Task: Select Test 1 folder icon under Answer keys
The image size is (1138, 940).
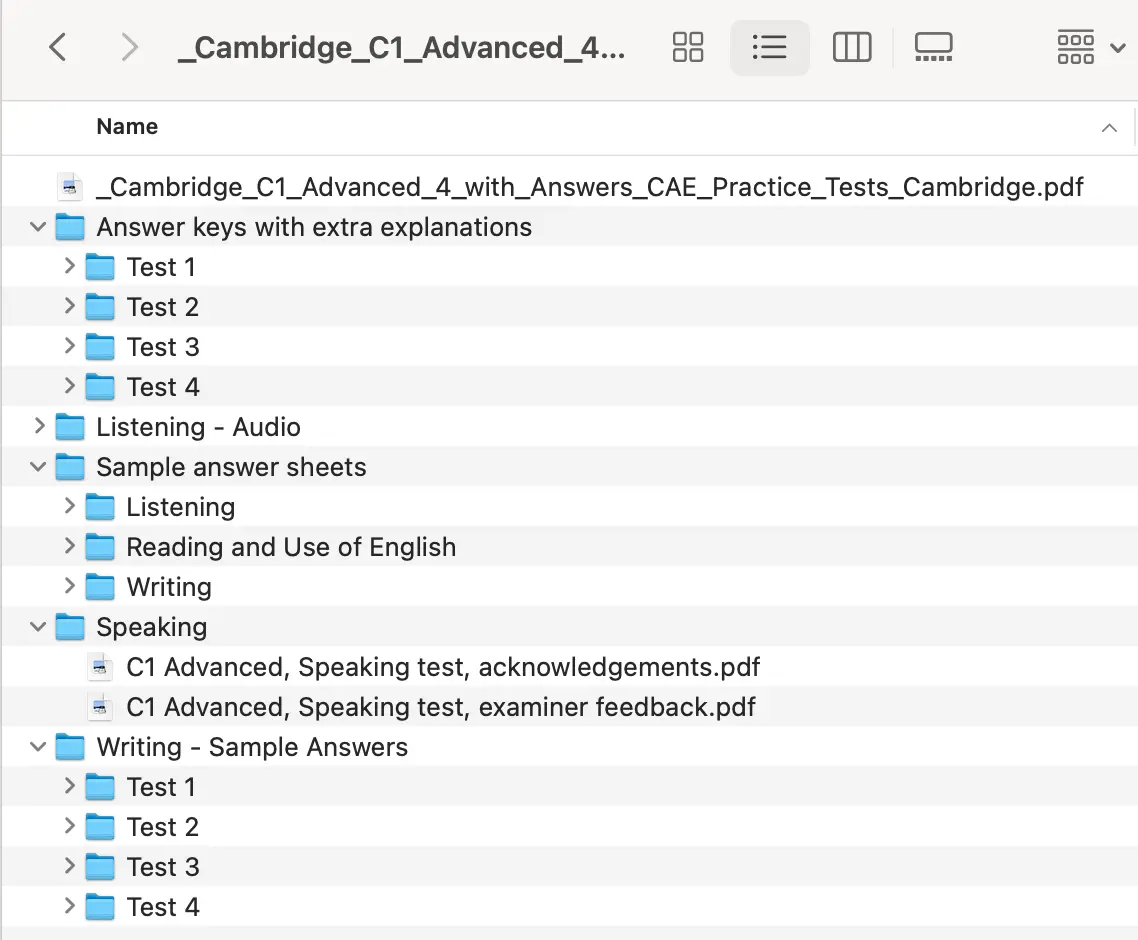Action: coord(100,266)
